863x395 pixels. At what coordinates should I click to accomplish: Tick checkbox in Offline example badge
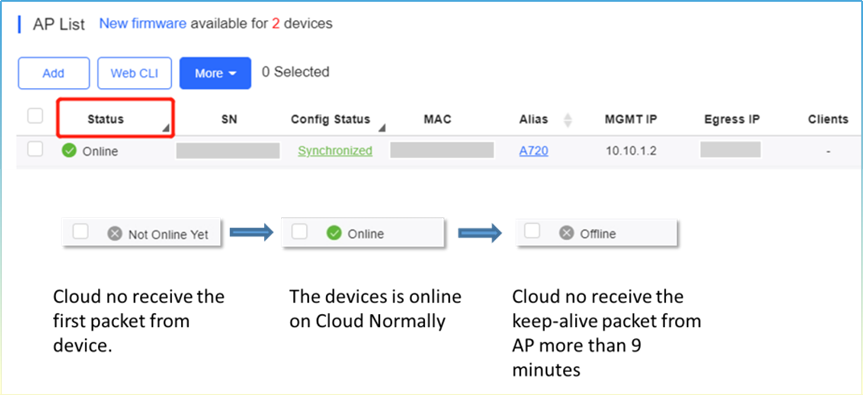tap(532, 231)
